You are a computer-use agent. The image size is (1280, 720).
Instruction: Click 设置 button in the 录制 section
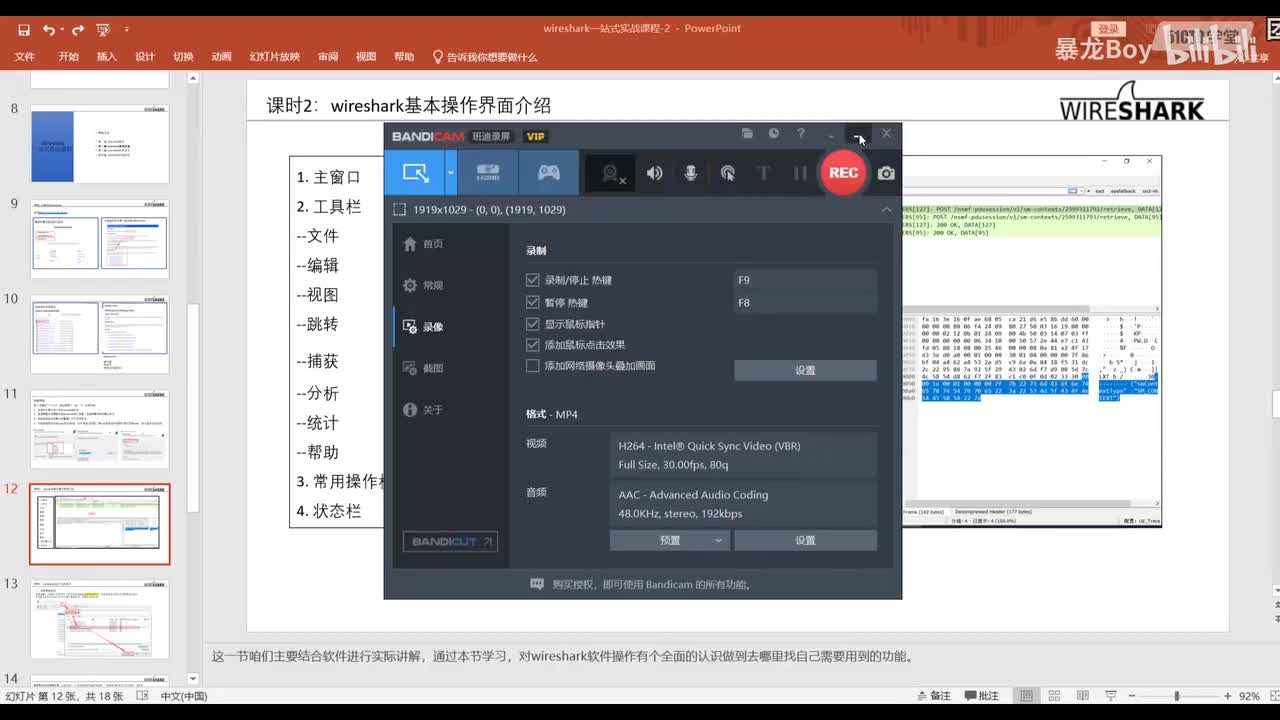(x=805, y=370)
